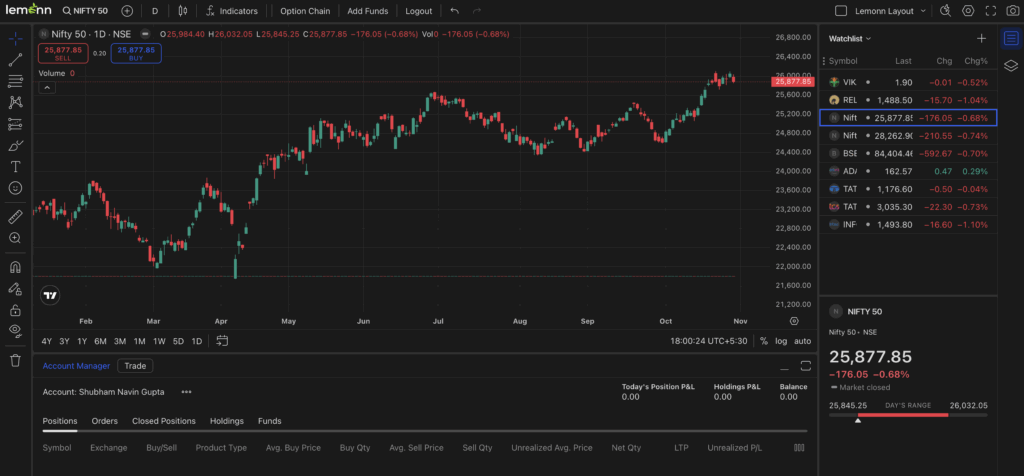1024x476 pixels.
Task: Click the trash icon to remove drawings
Action: (15, 359)
